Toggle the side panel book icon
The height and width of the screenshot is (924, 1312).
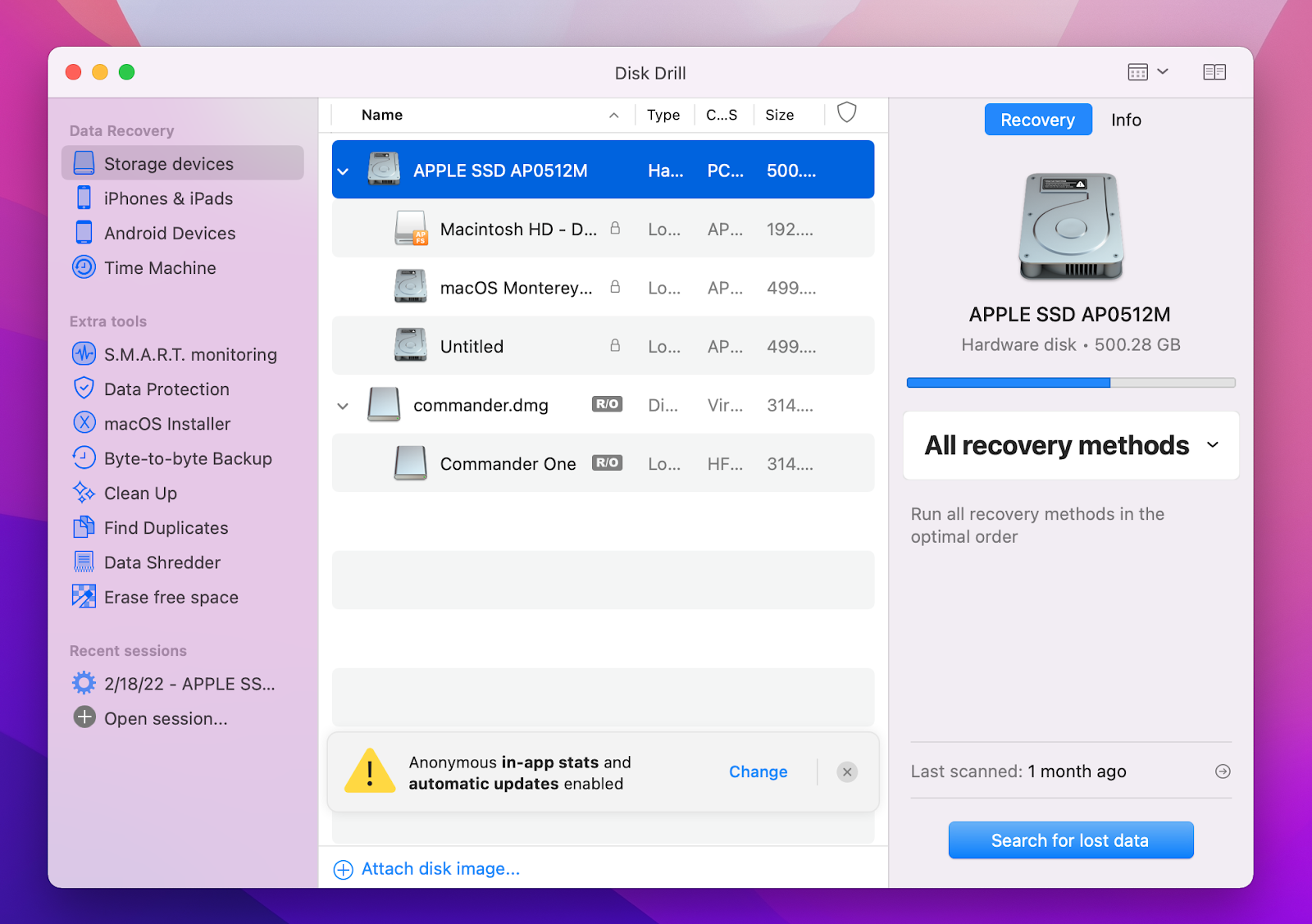click(1214, 72)
